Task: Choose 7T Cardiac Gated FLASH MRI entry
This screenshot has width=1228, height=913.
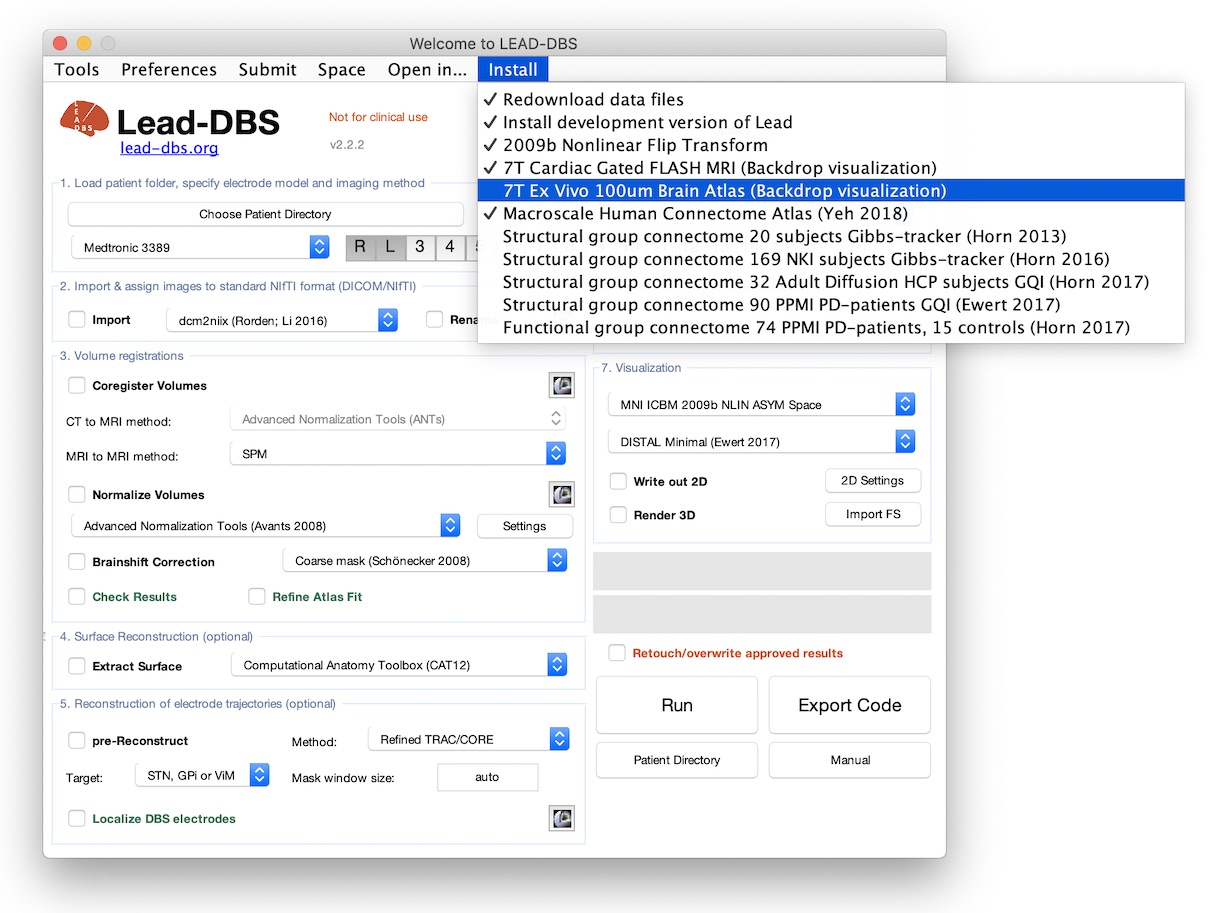Action: pyautogui.click(x=831, y=168)
